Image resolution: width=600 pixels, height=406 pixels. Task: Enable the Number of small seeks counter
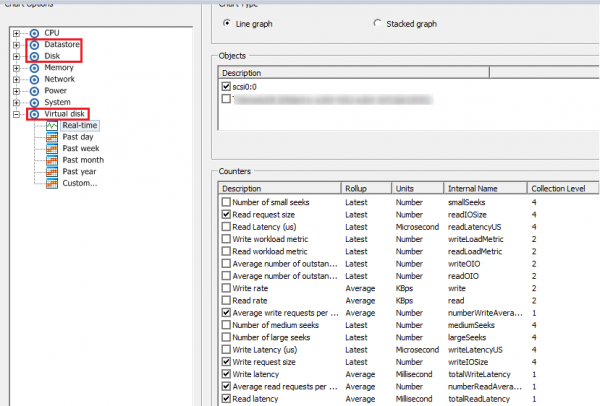[x=226, y=202]
